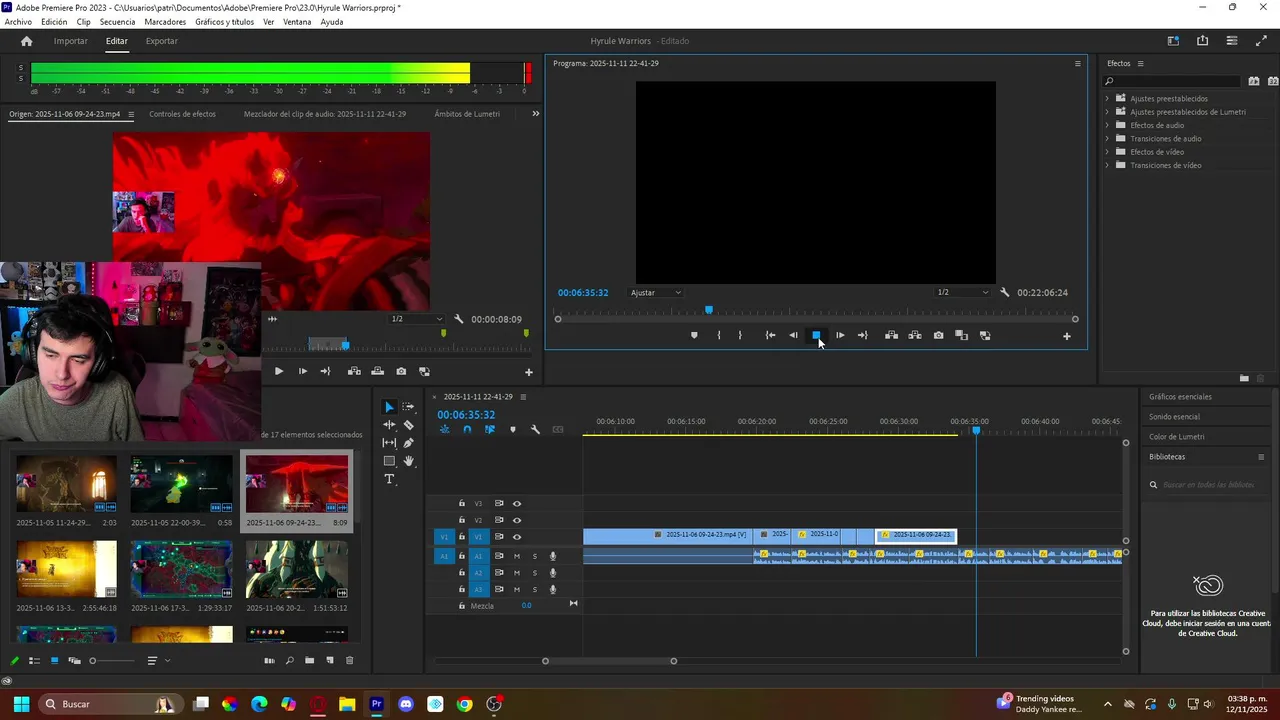Image resolution: width=1280 pixels, height=720 pixels.
Task: Expand the Efectos de audio folder
Action: (1107, 125)
